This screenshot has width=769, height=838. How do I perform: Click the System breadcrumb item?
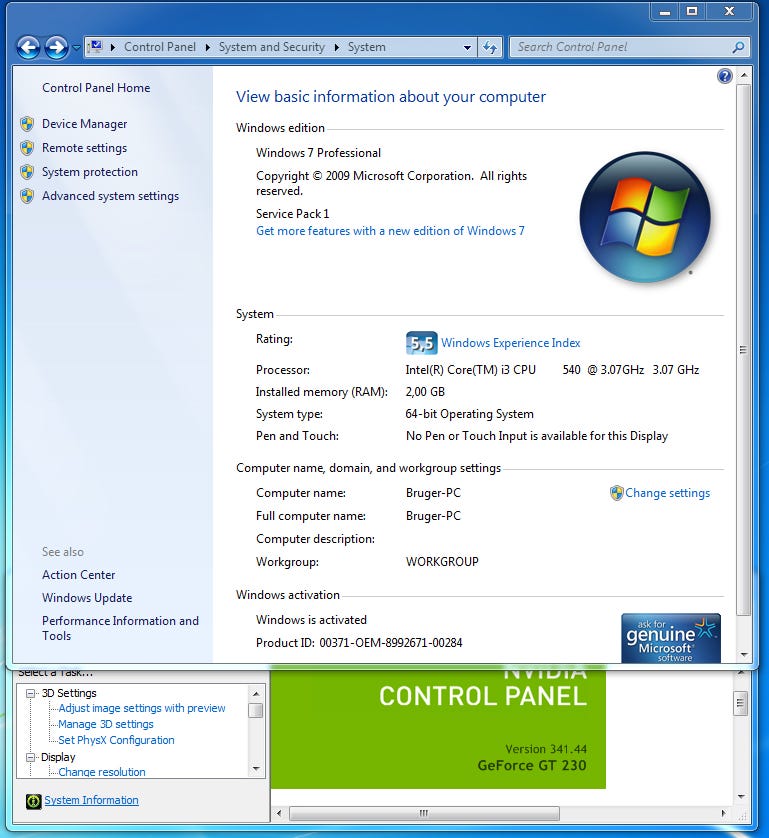click(x=367, y=47)
